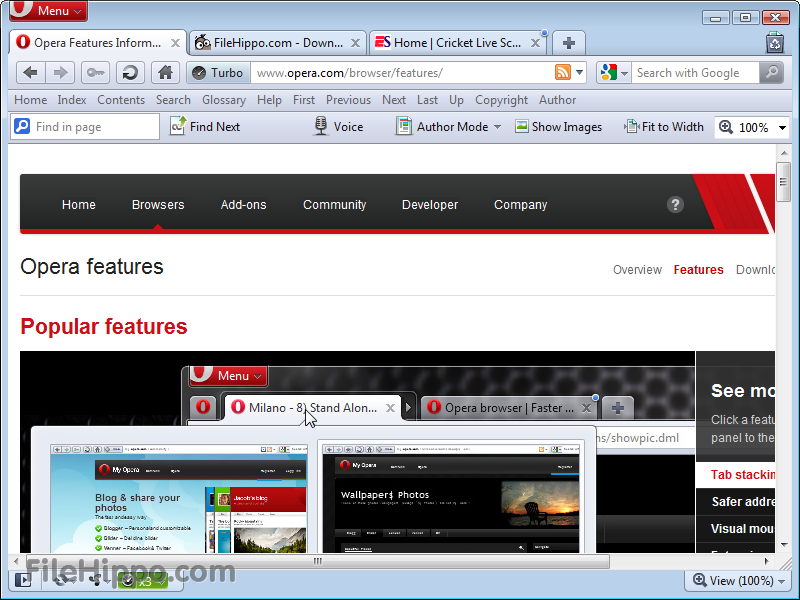Focus the Find in page field

85,127
